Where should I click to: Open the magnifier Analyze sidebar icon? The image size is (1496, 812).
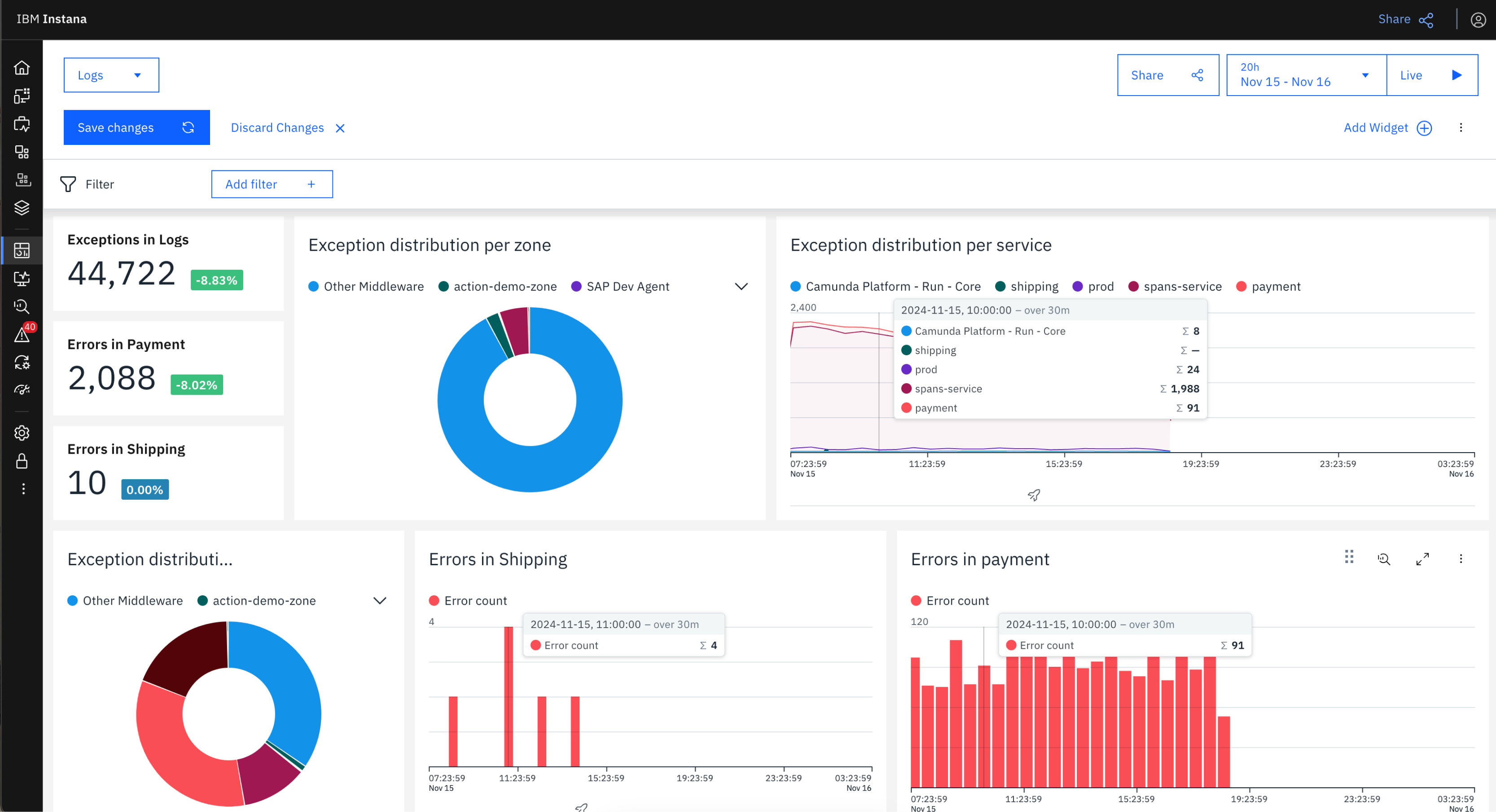click(x=22, y=306)
